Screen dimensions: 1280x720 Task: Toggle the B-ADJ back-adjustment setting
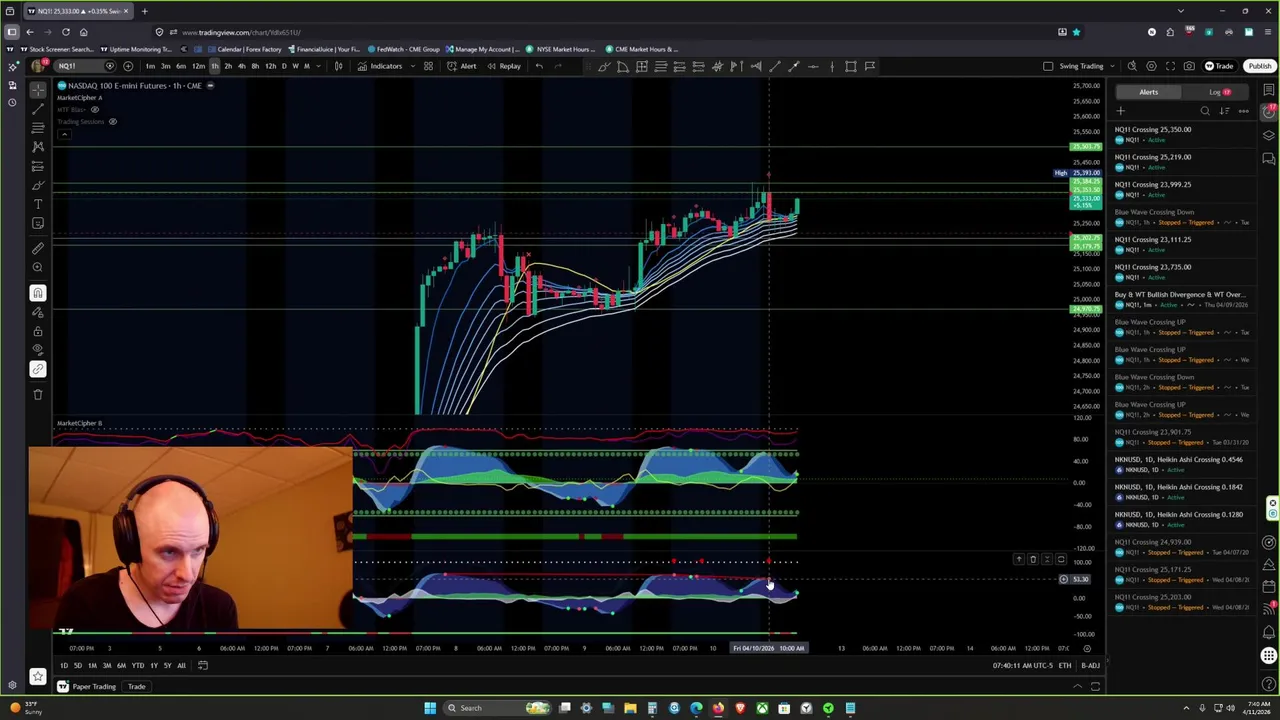click(1090, 666)
